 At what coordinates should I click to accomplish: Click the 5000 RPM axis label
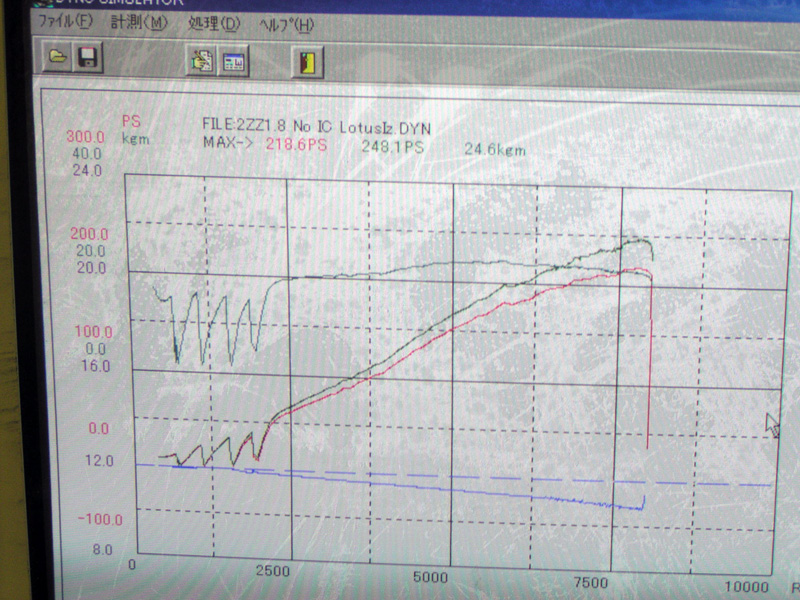point(431,577)
